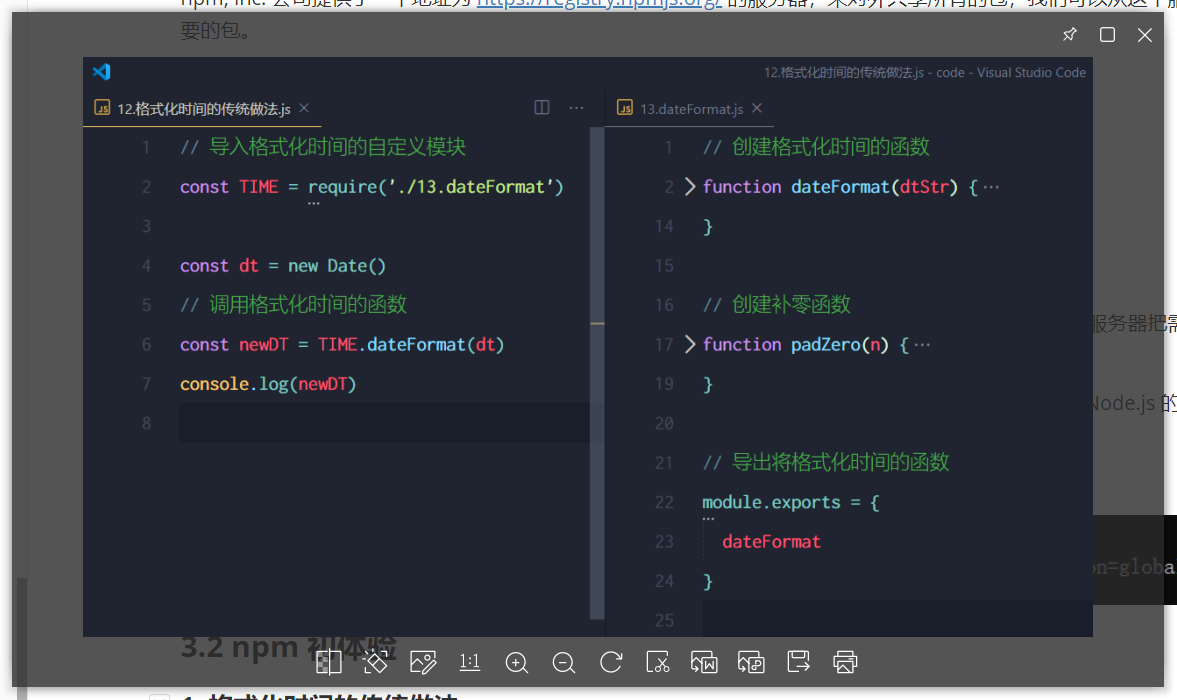The height and width of the screenshot is (700, 1177).
Task: Rotate the image using the rotate icon
Action: coord(611,662)
